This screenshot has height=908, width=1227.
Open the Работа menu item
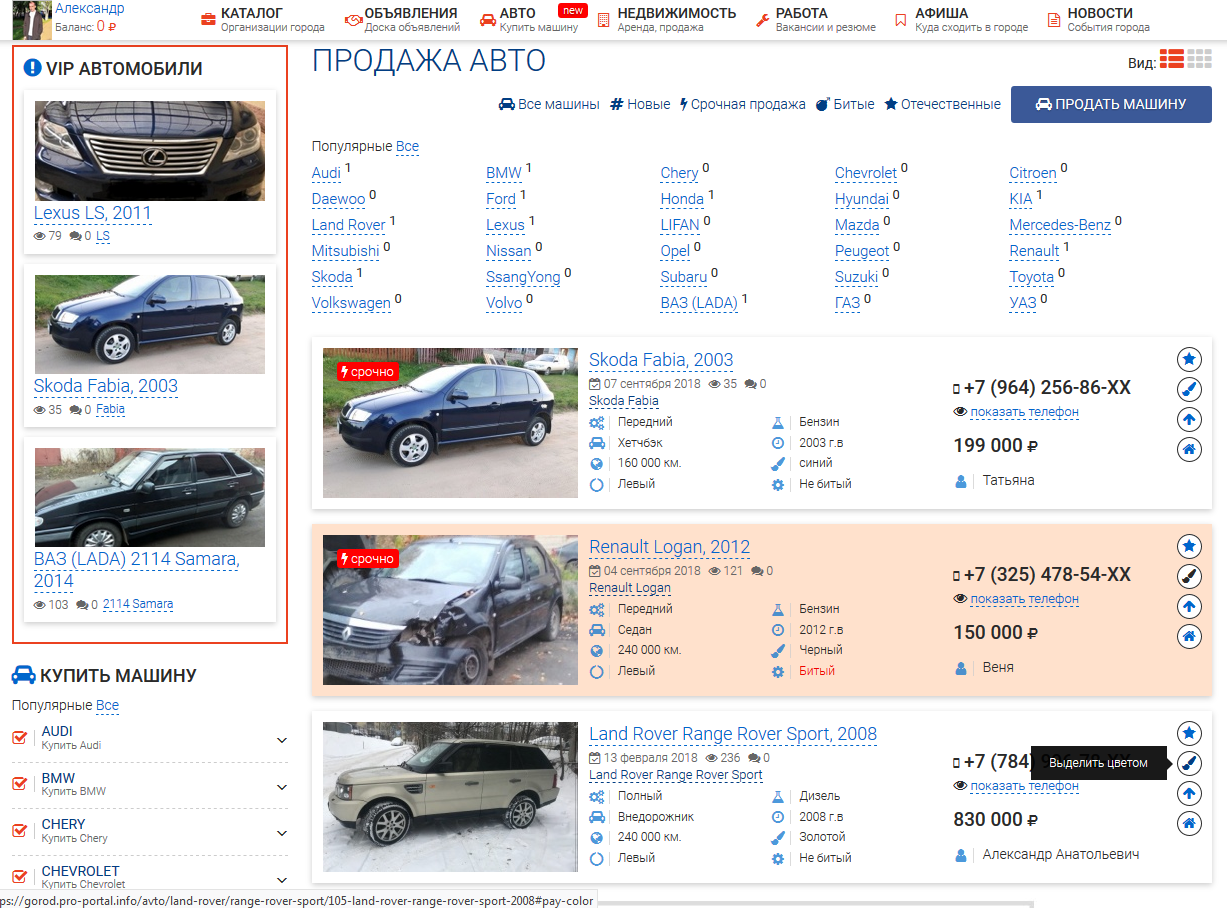tap(814, 19)
